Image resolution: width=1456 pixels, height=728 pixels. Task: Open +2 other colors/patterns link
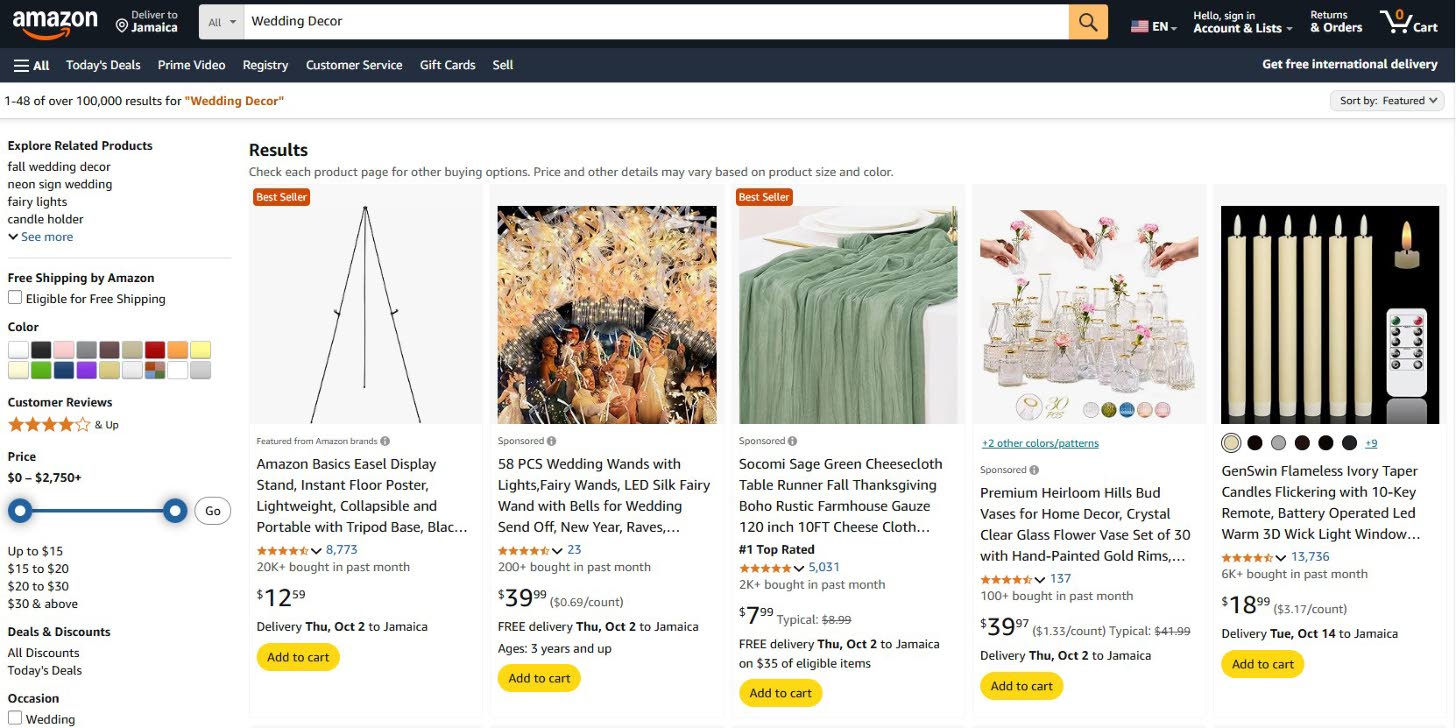pyautogui.click(x=1040, y=443)
